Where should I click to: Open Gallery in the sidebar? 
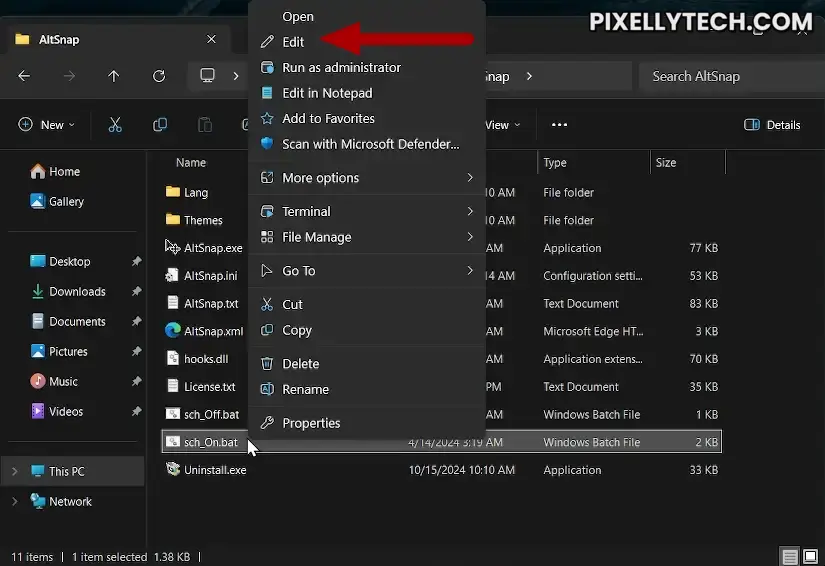(57, 201)
